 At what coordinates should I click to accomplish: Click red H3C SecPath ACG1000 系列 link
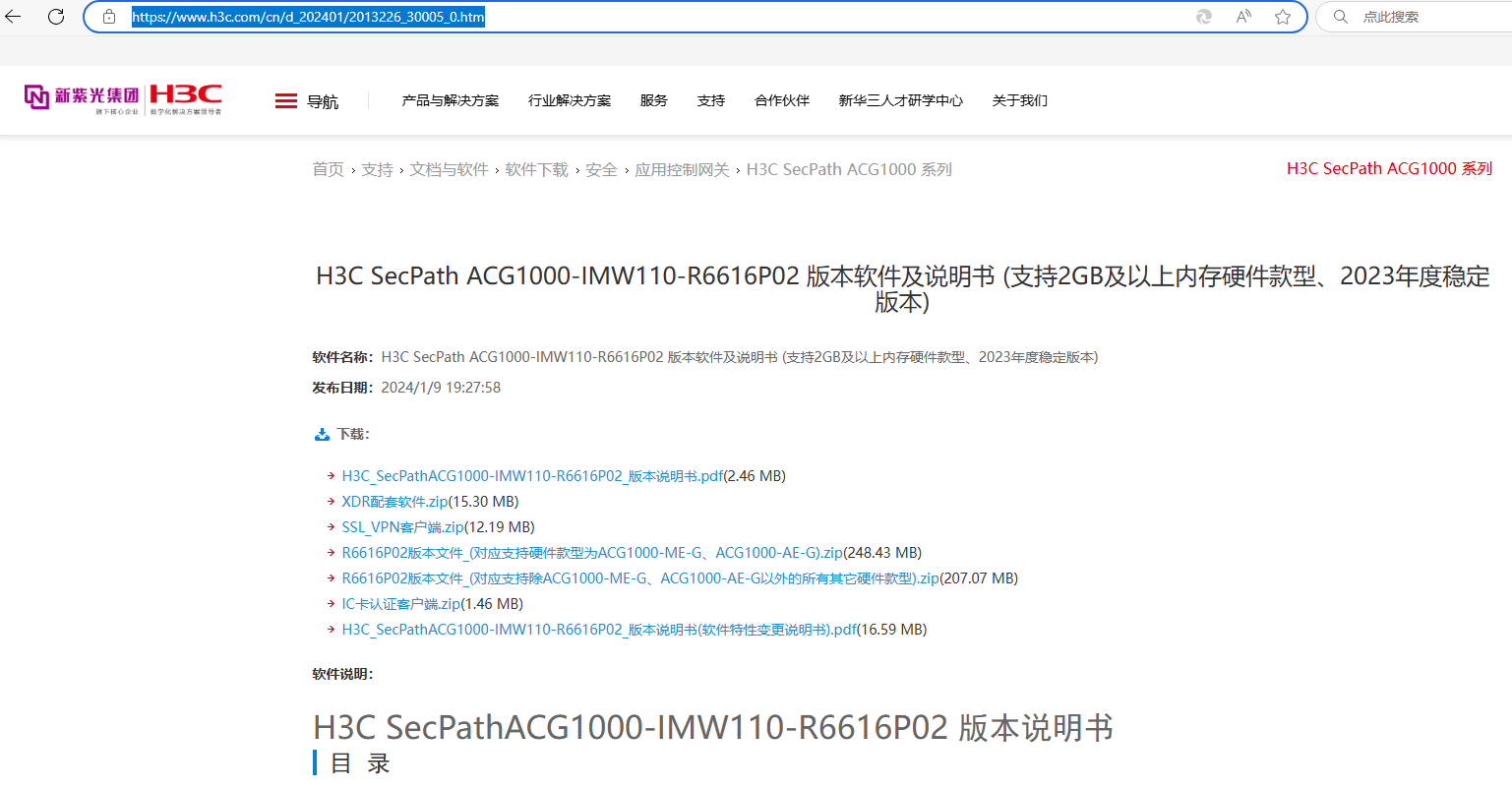tap(1389, 168)
